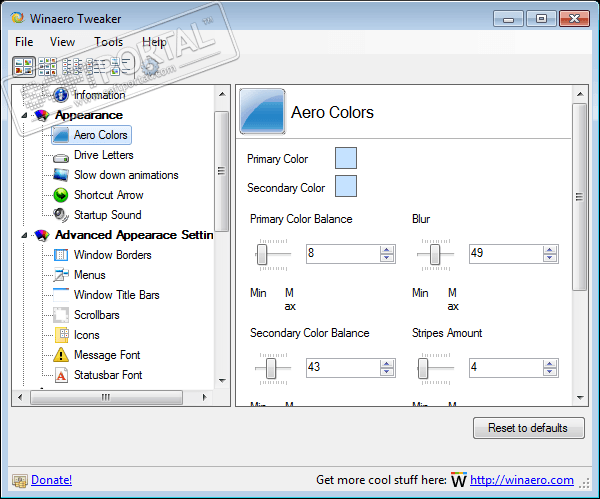This screenshot has height=499, width=600.
Task: Click the Advanced Appearance Settings category icon
Action: pos(42,235)
